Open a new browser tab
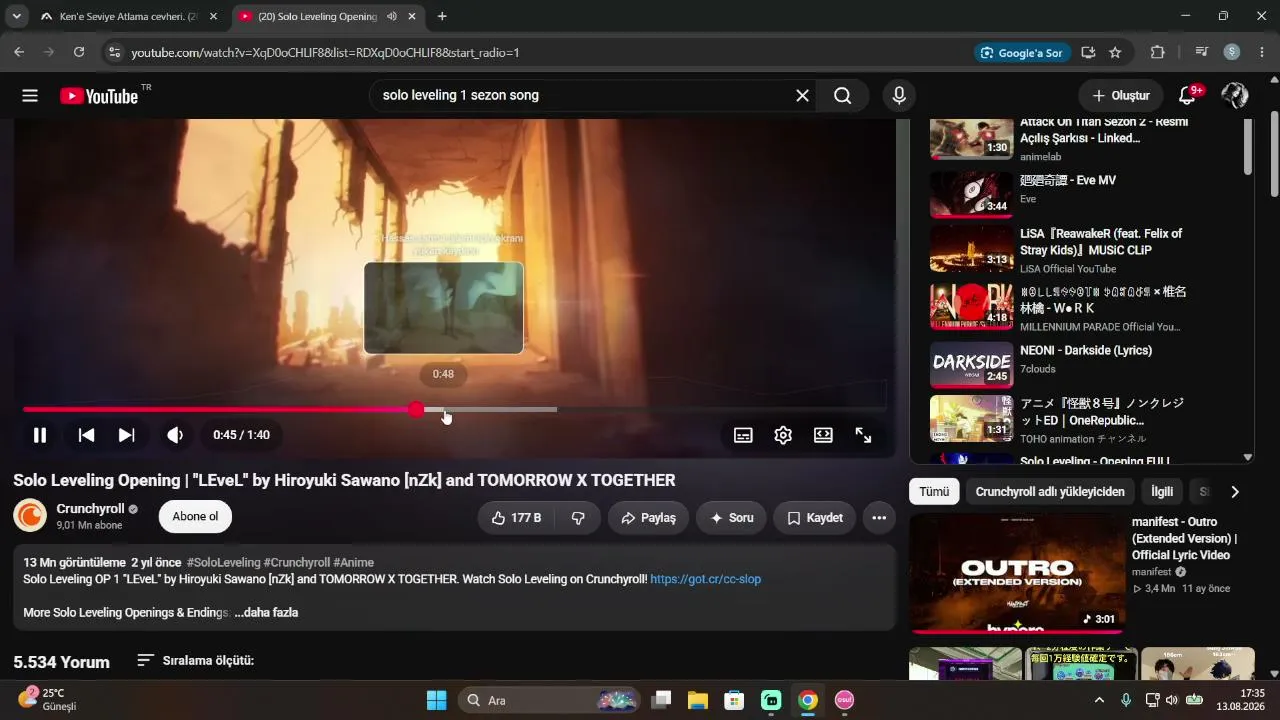Image resolution: width=1280 pixels, height=720 pixels. [442, 16]
